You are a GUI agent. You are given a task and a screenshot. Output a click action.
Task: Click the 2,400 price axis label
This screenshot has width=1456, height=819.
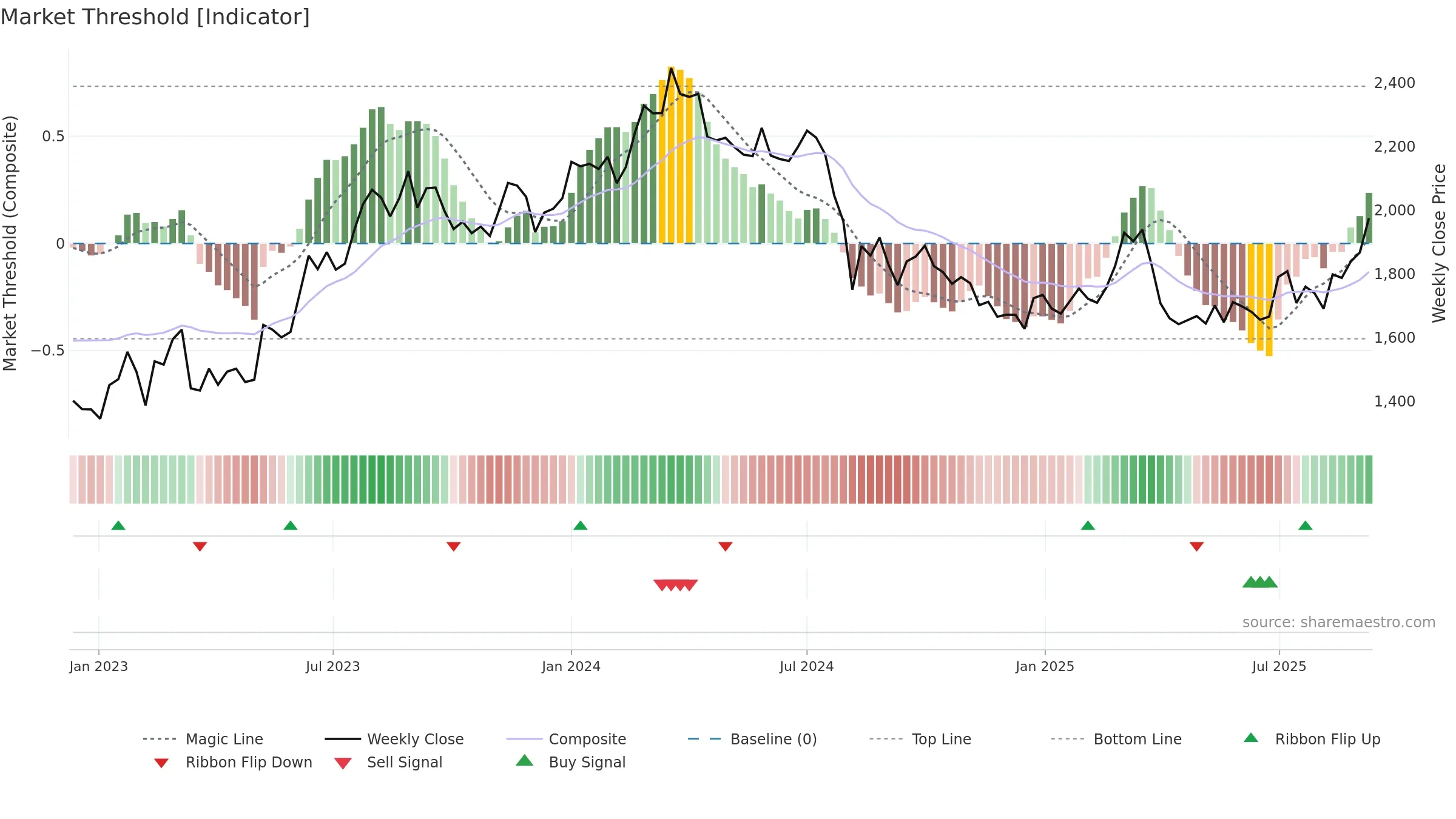point(1395,83)
